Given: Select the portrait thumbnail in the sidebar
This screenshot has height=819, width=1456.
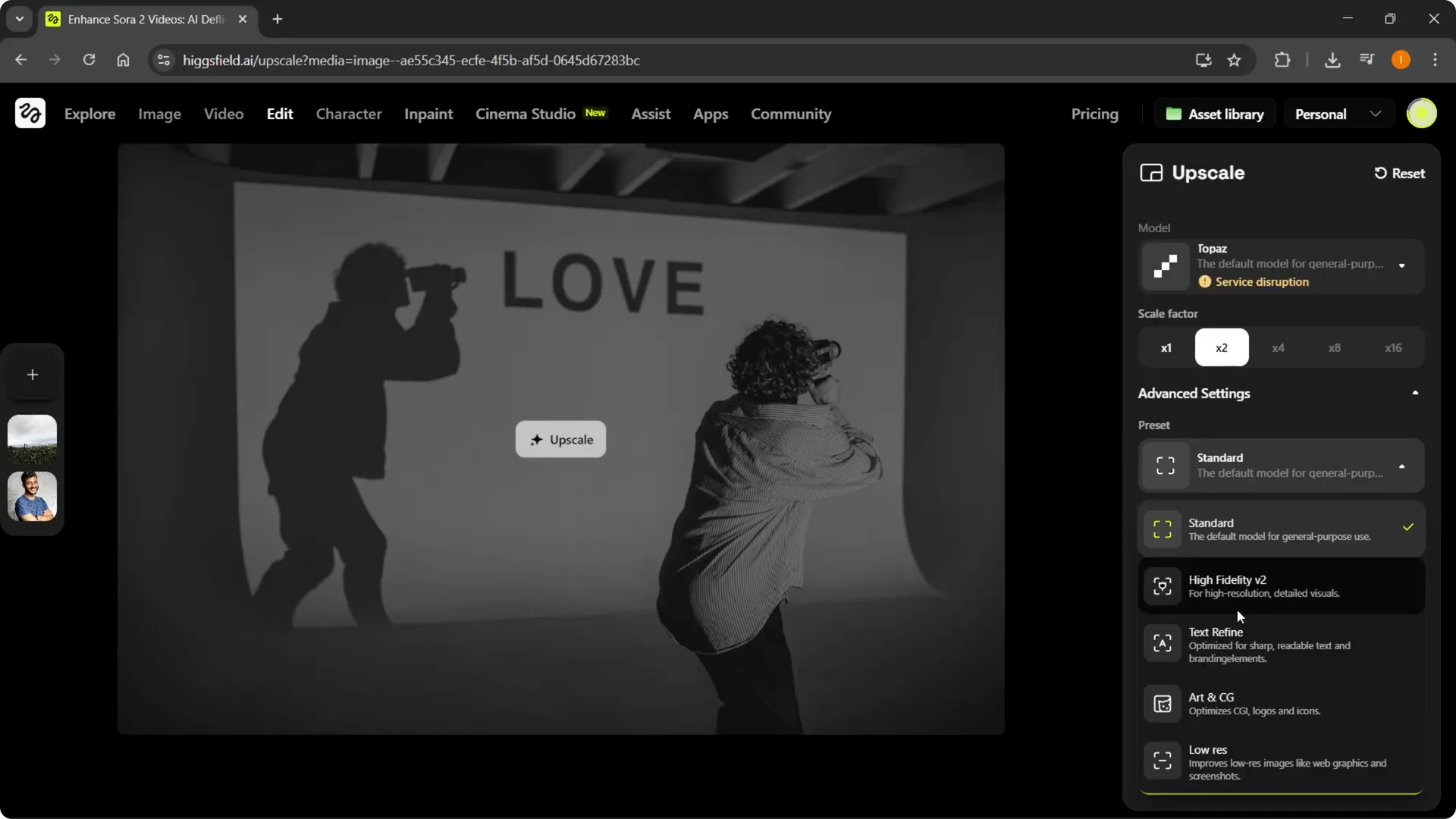Looking at the screenshot, I should click(x=31, y=497).
